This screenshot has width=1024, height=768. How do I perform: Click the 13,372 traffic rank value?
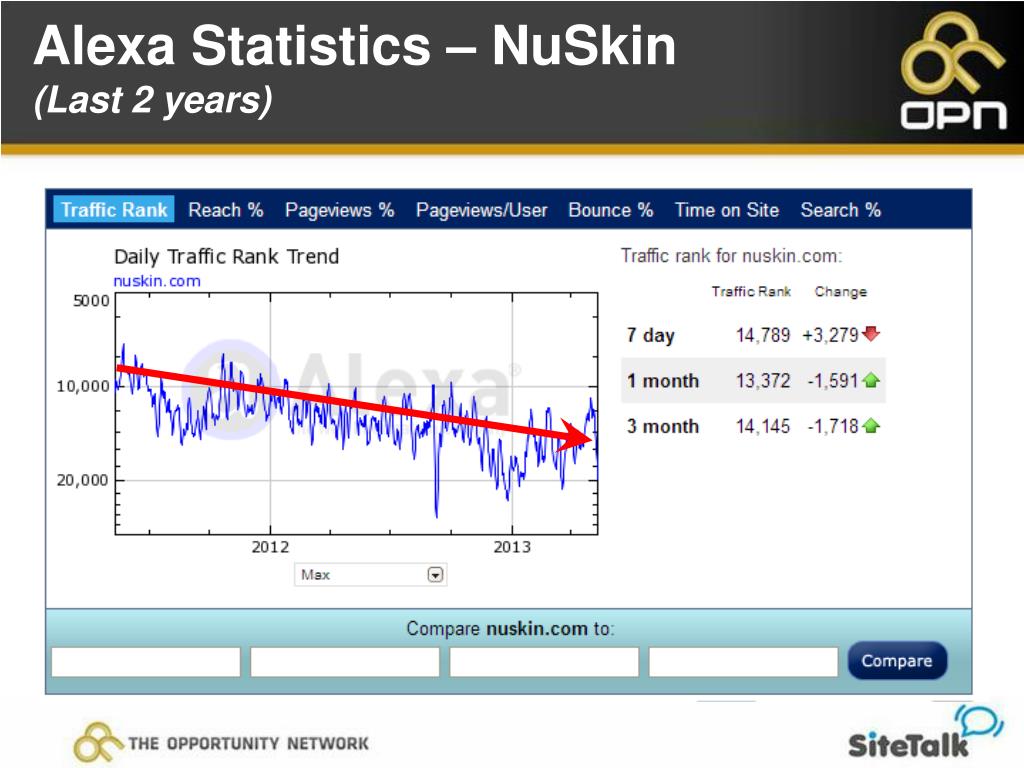point(763,381)
